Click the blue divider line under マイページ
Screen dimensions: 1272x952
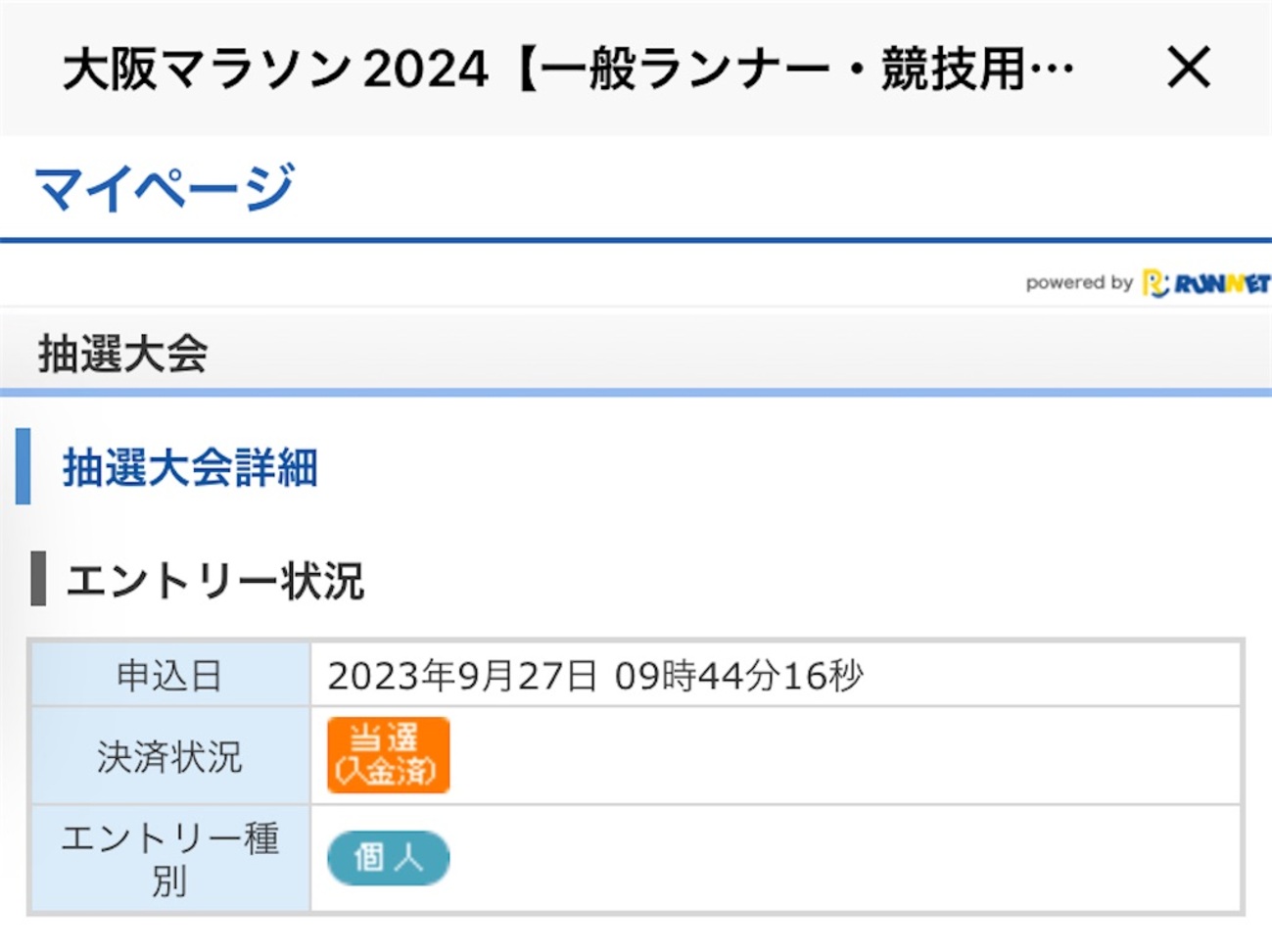(636, 240)
